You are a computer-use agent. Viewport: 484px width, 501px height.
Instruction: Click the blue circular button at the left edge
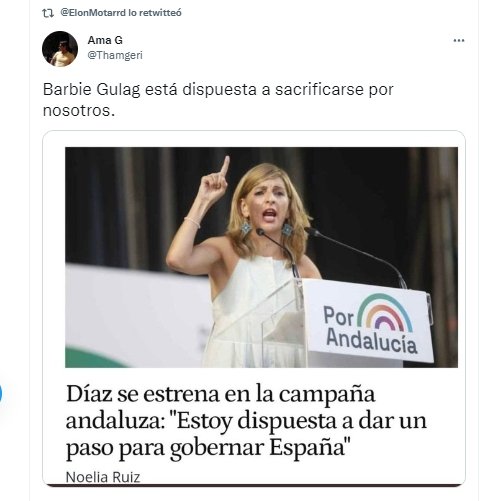click(1, 393)
